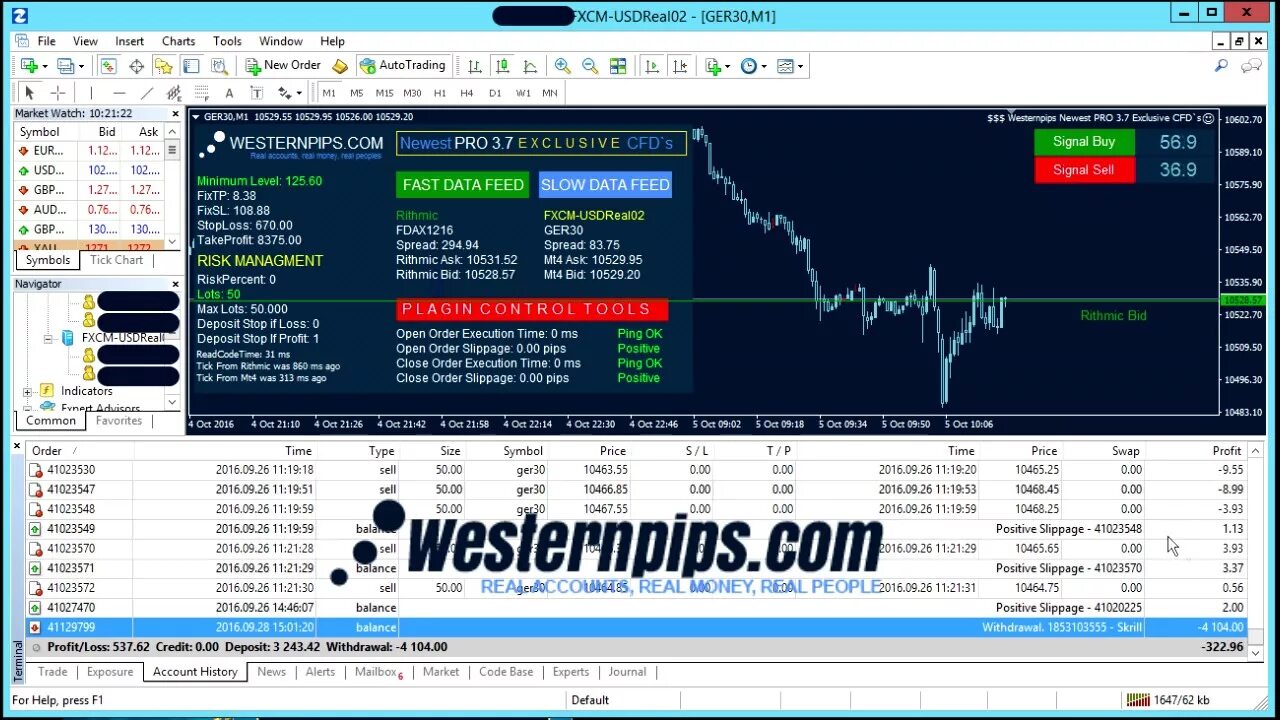This screenshot has height=720, width=1280.
Task: Click the New Order button
Action: [284, 66]
